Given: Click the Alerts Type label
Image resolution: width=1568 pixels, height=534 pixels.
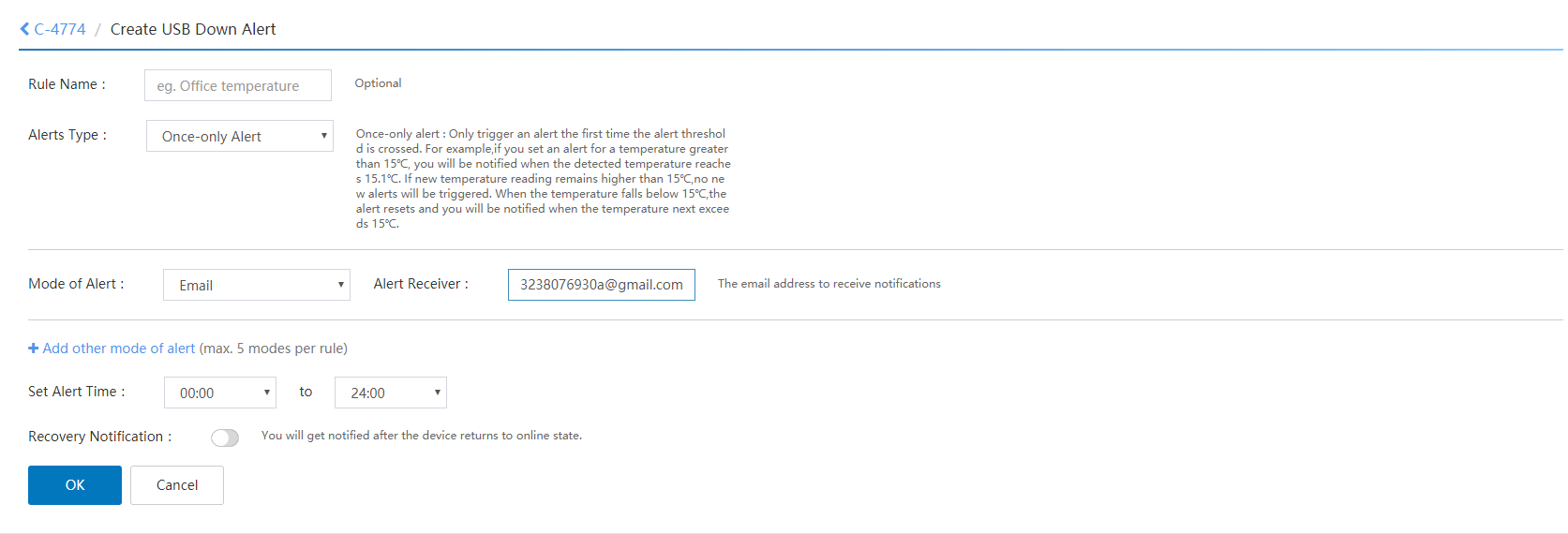Looking at the screenshot, I should click(67, 135).
